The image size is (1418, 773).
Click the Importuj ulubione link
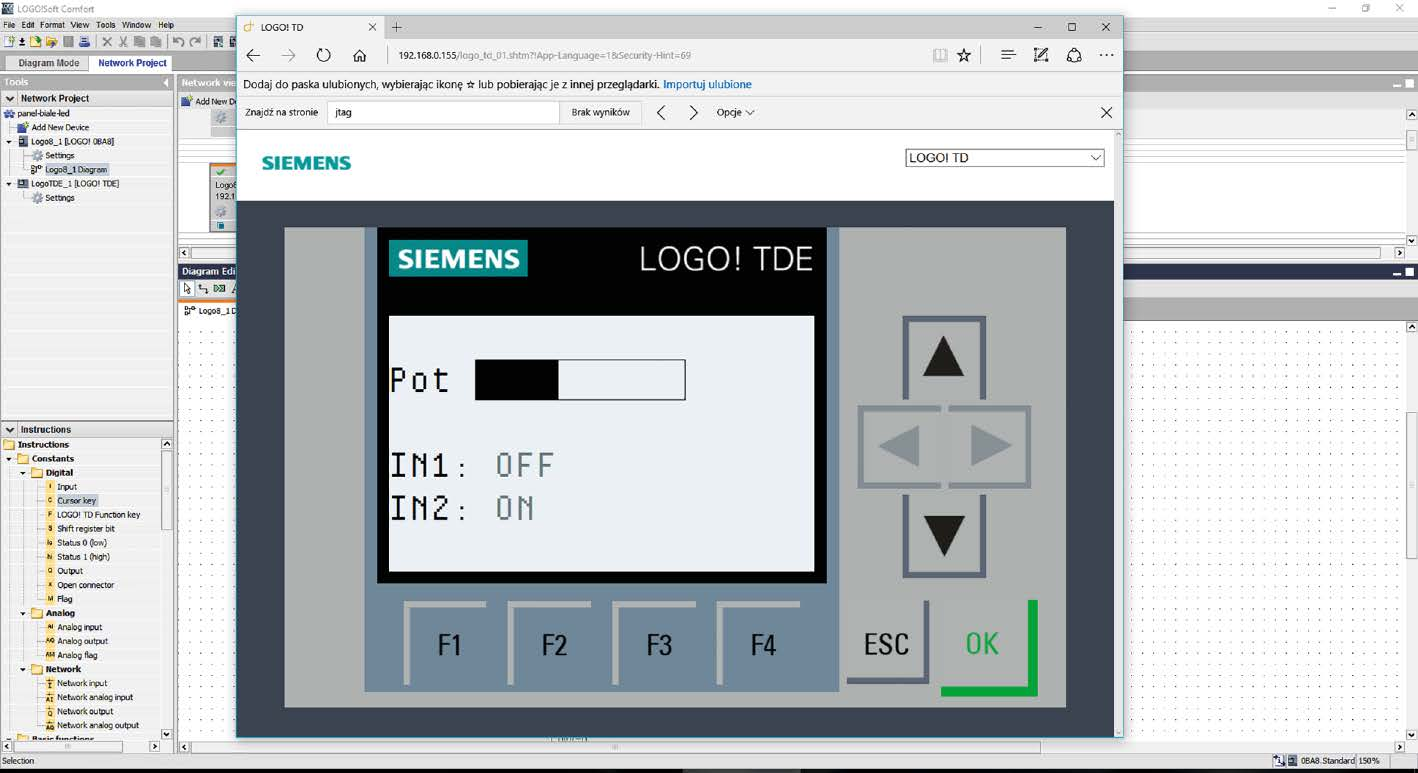coord(707,85)
